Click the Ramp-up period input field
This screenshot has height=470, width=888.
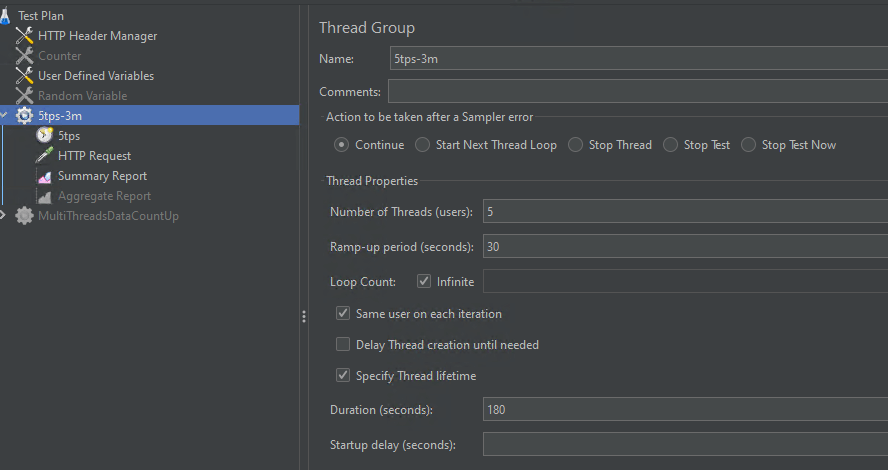685,246
